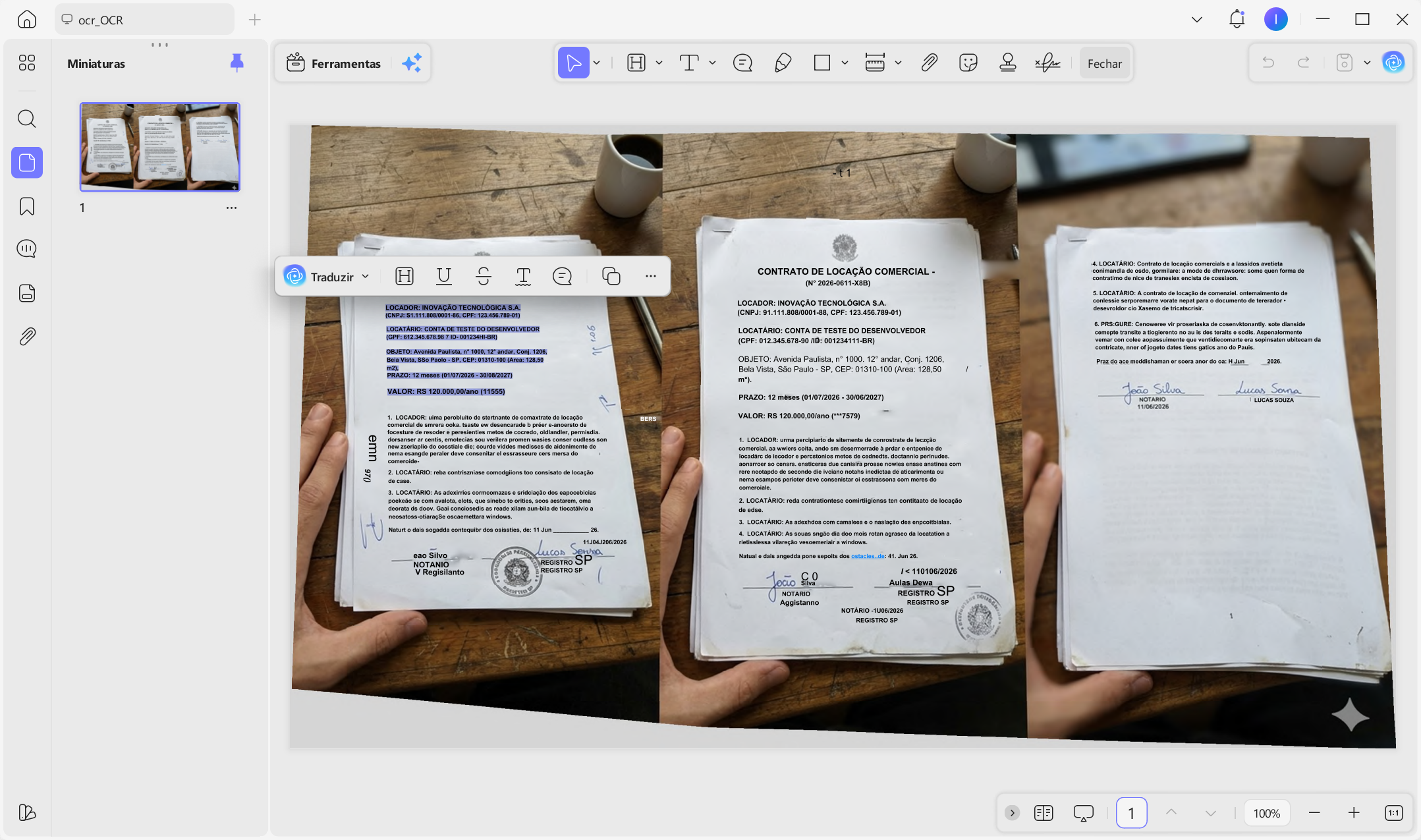Fit page to actual size 1:1
The image size is (1421, 840).
point(1394,813)
